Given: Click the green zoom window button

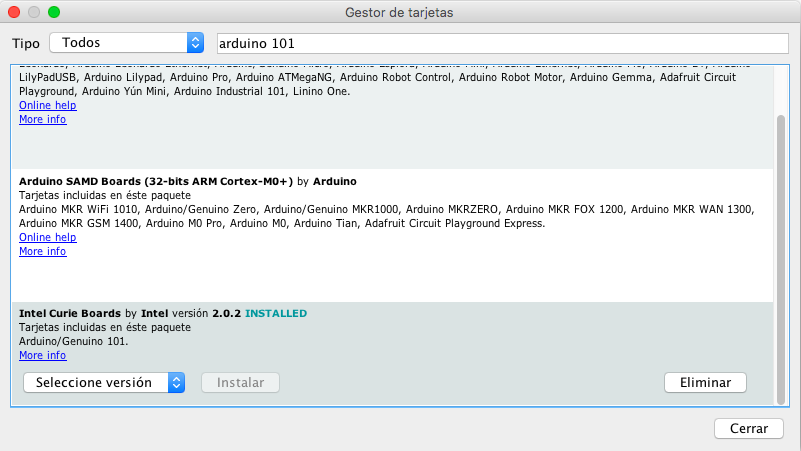Looking at the screenshot, I should click(54, 12).
